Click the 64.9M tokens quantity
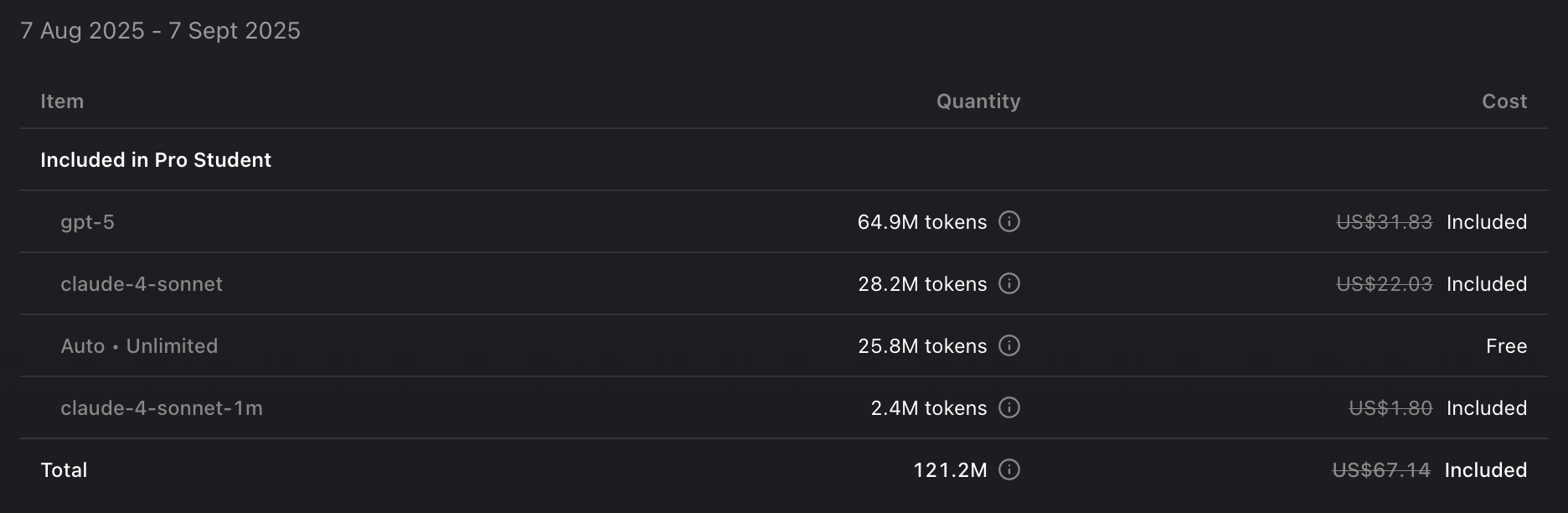The image size is (1568, 513). [x=921, y=222]
